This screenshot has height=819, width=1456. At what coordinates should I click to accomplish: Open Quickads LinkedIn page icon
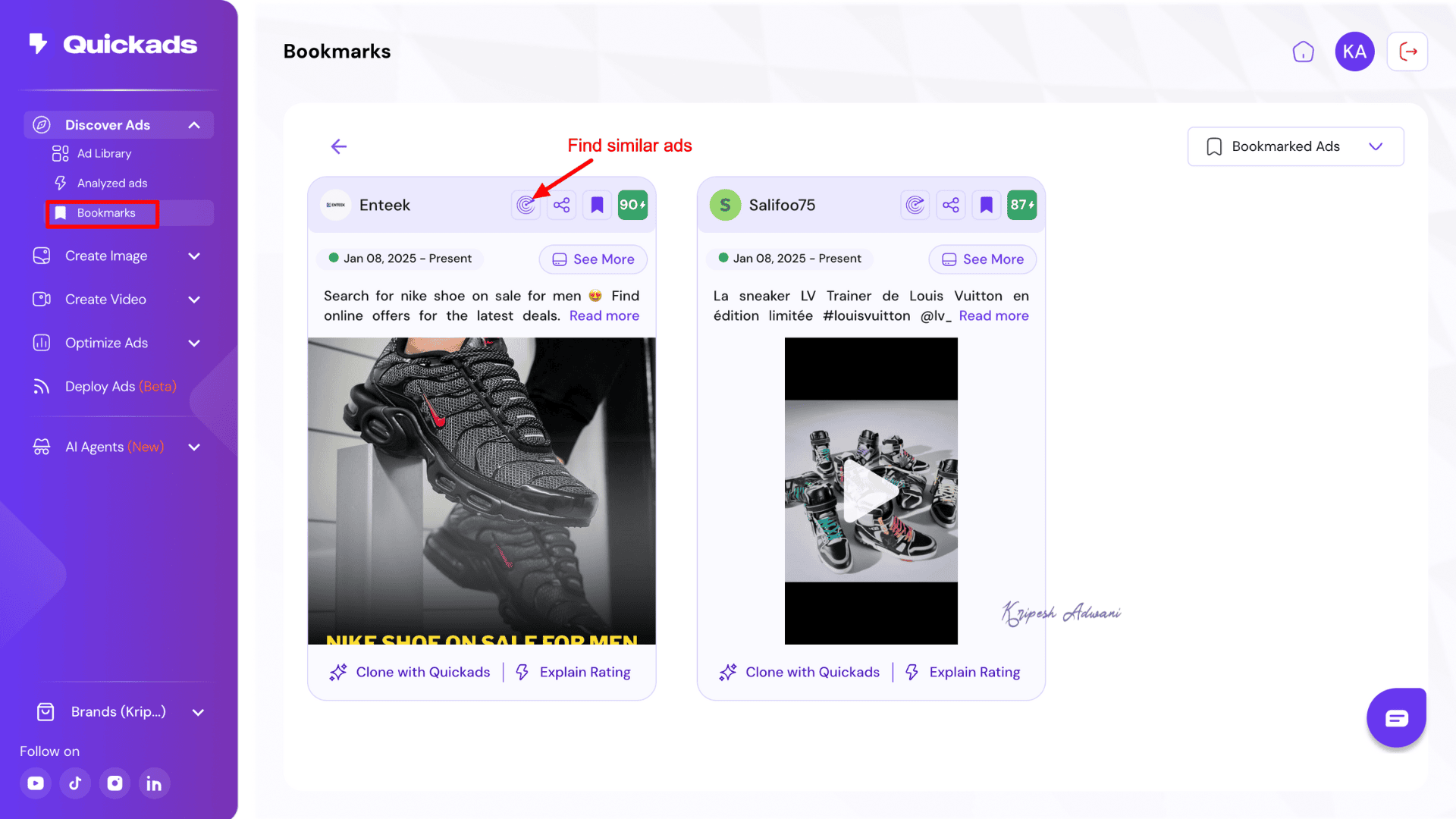click(154, 783)
